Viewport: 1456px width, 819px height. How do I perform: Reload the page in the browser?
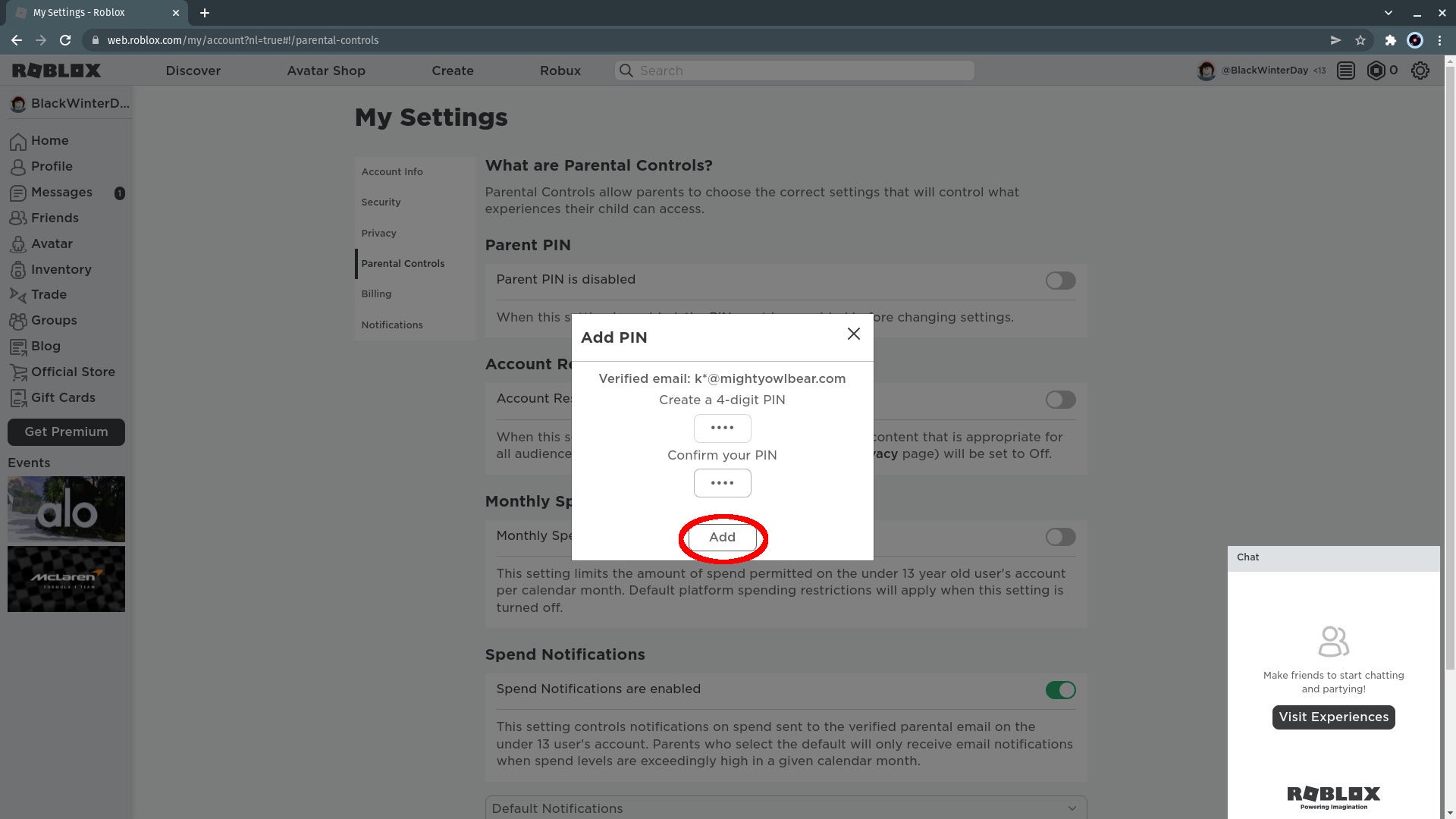pos(65,40)
